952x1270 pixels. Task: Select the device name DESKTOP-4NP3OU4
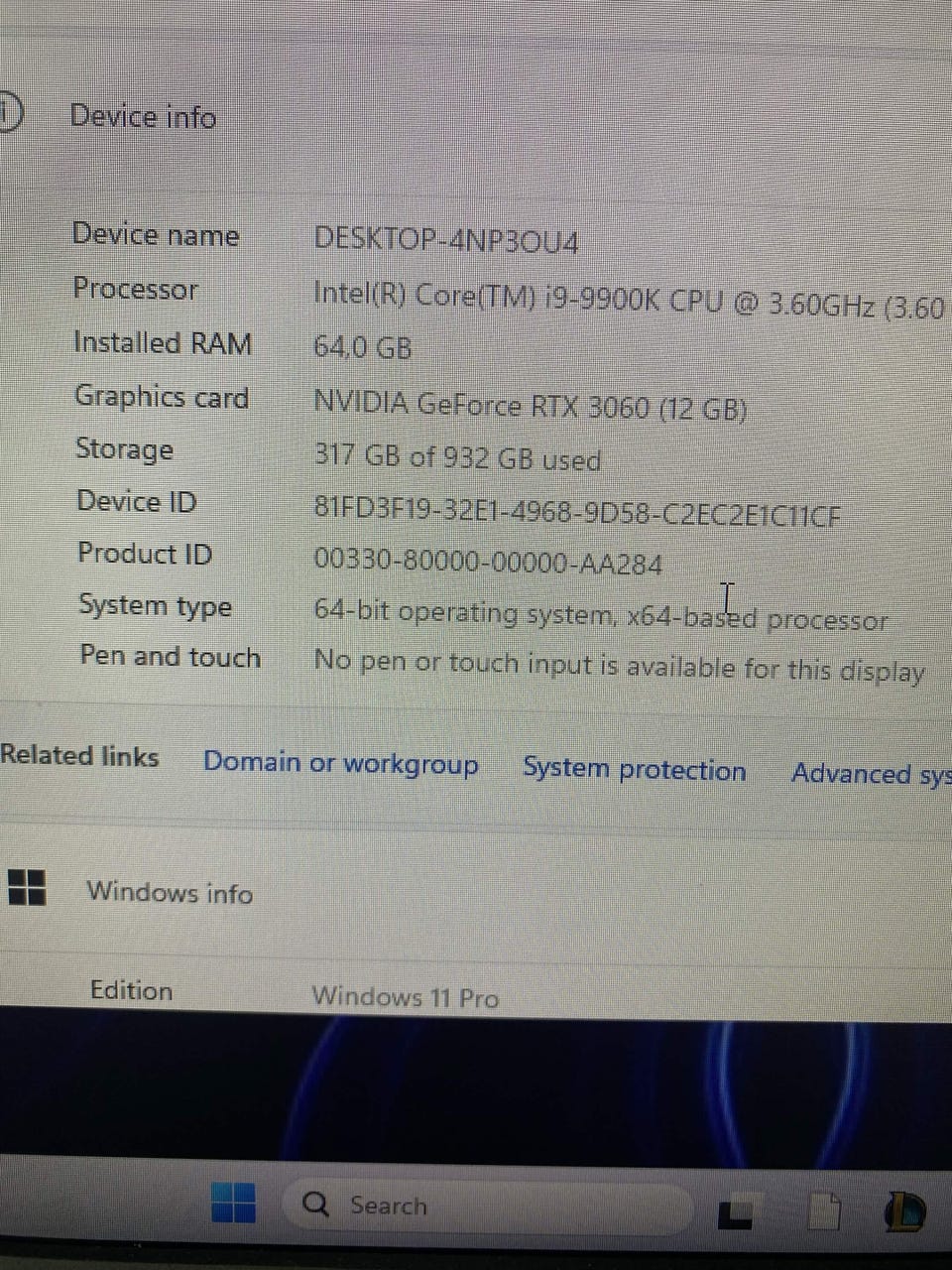tap(446, 240)
